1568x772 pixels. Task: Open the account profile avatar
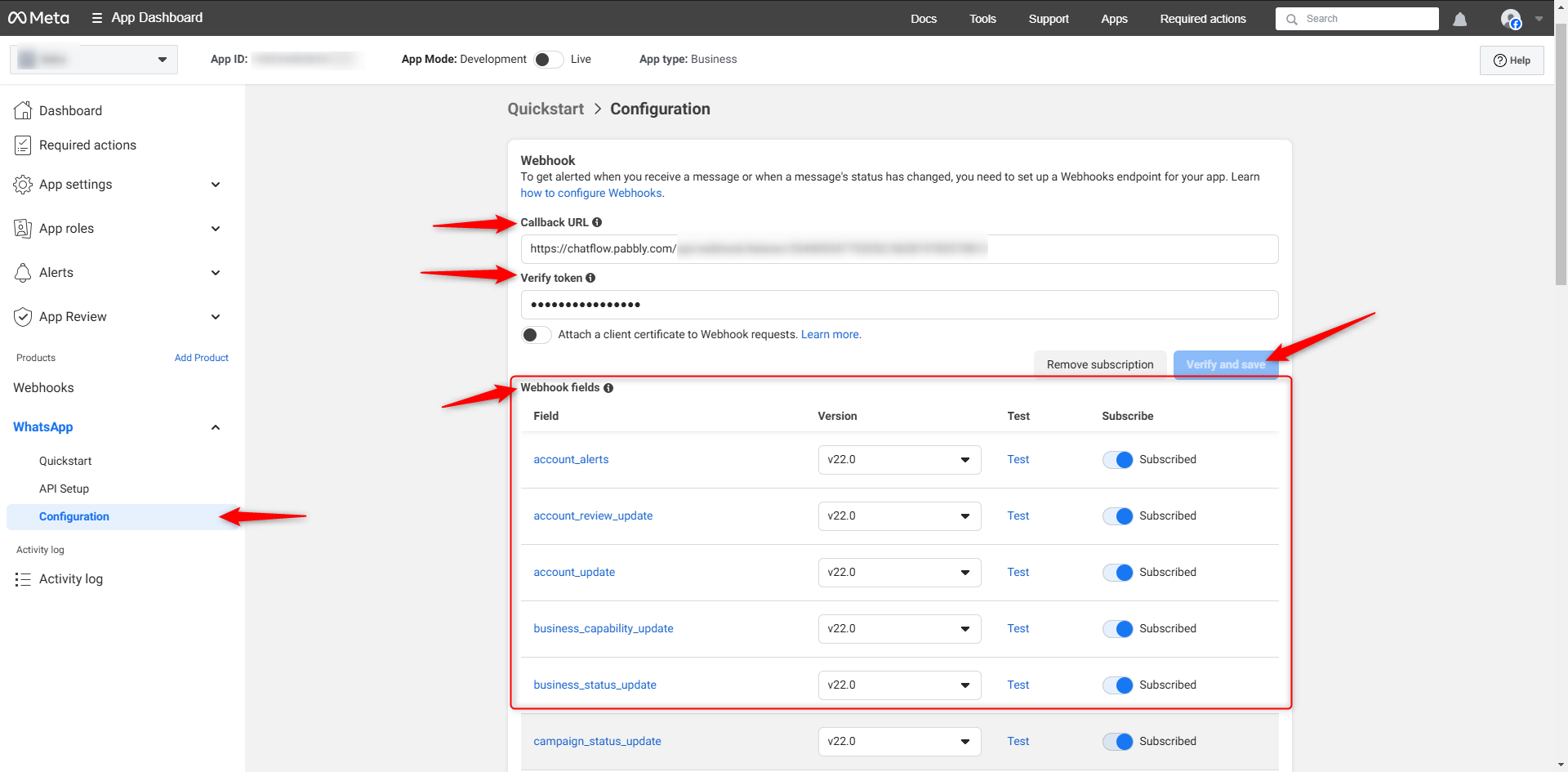pos(1511,19)
